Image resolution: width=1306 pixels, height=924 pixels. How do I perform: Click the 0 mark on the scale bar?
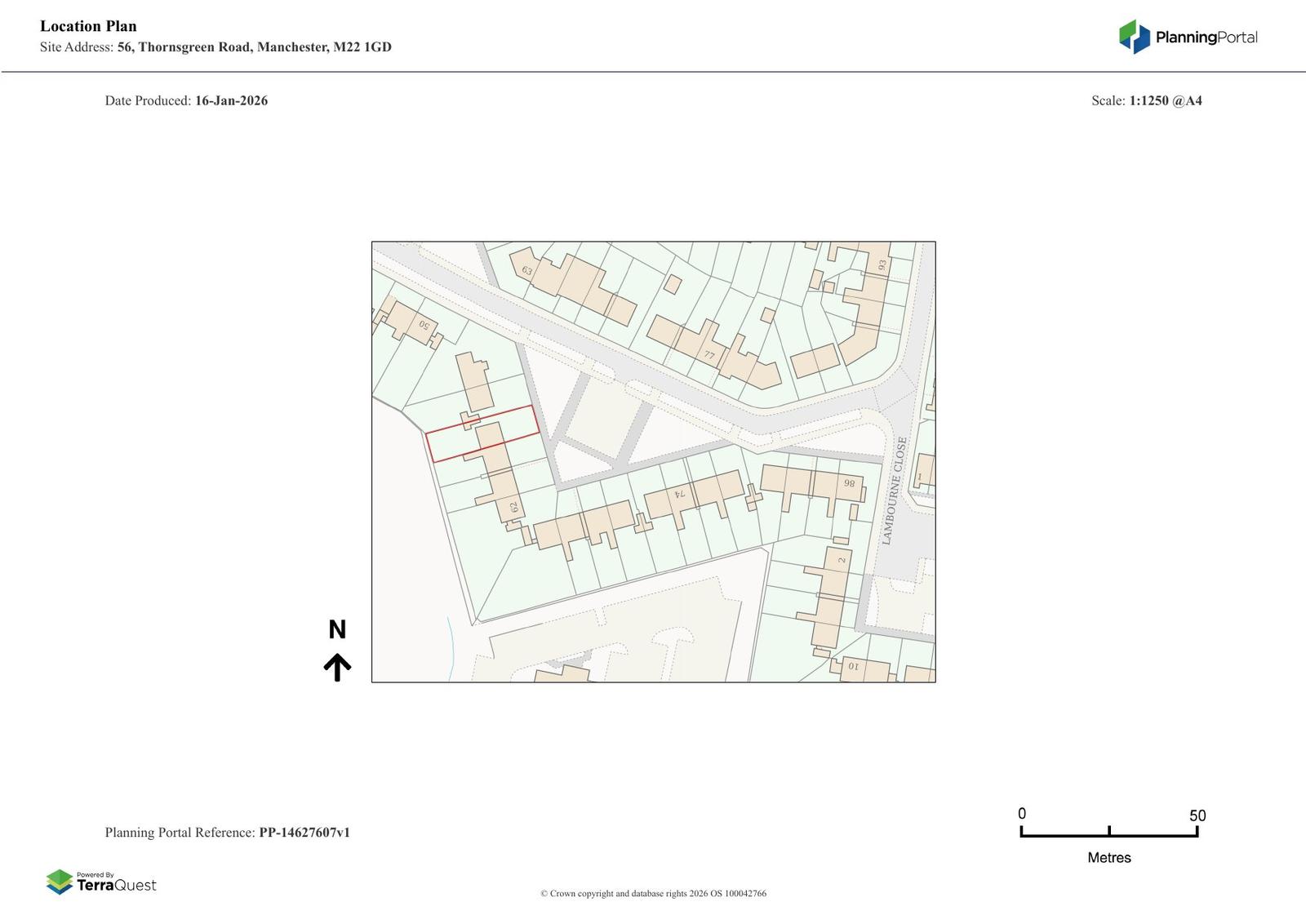coord(1022,814)
